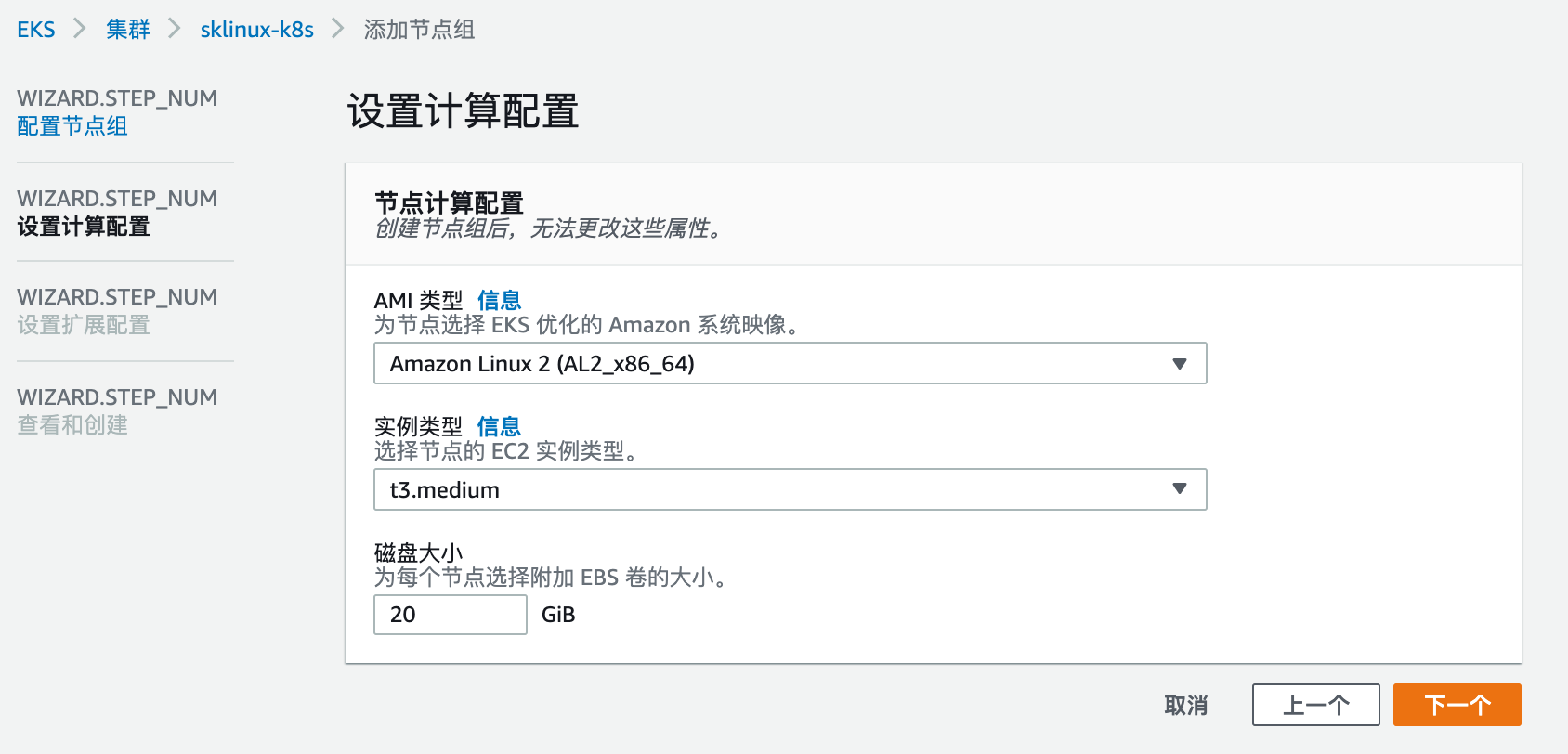Click the chevron before 添加节点组 breadcrumb
The width and height of the screenshot is (1568, 754).
pyautogui.click(x=338, y=30)
